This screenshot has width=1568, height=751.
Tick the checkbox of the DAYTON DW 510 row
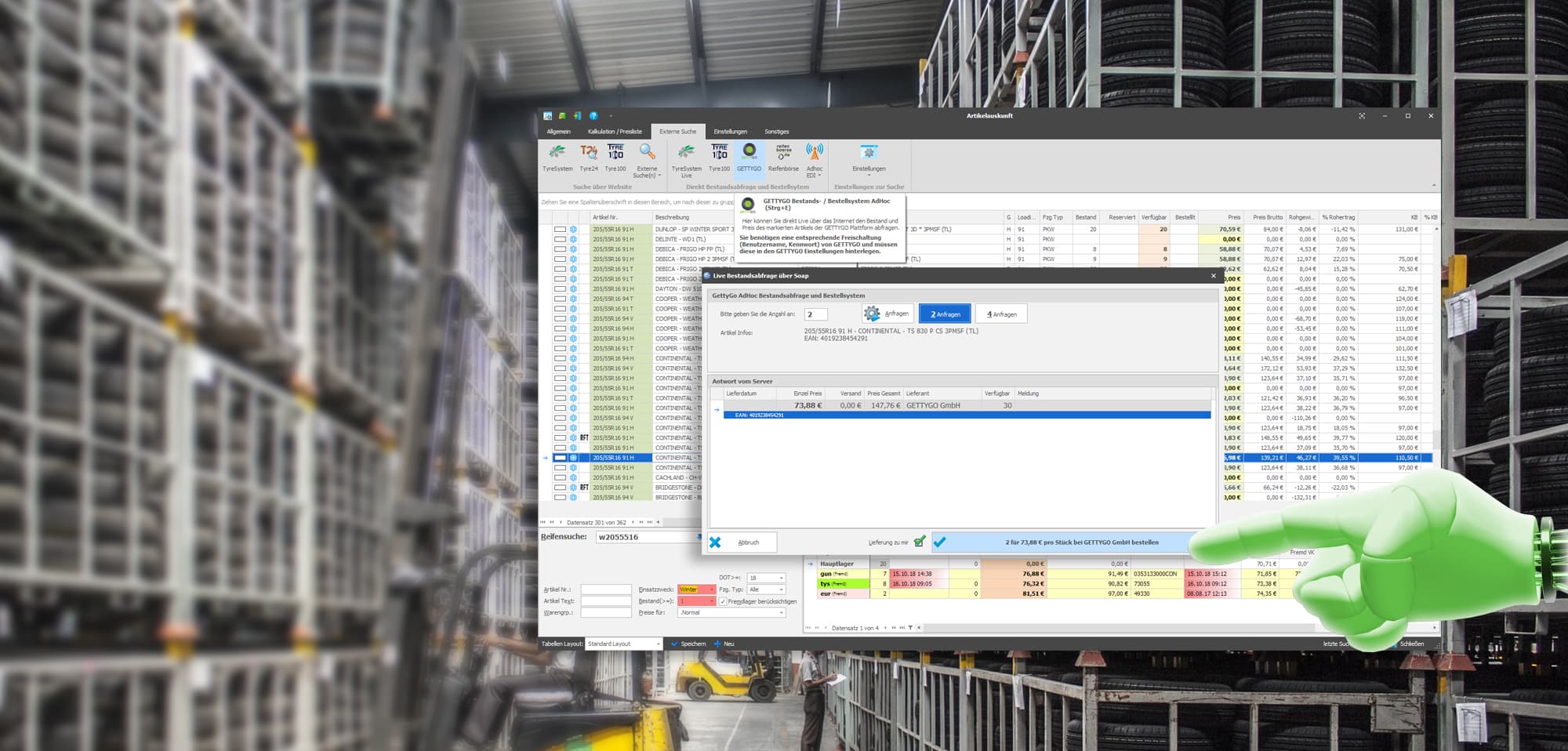click(560, 289)
